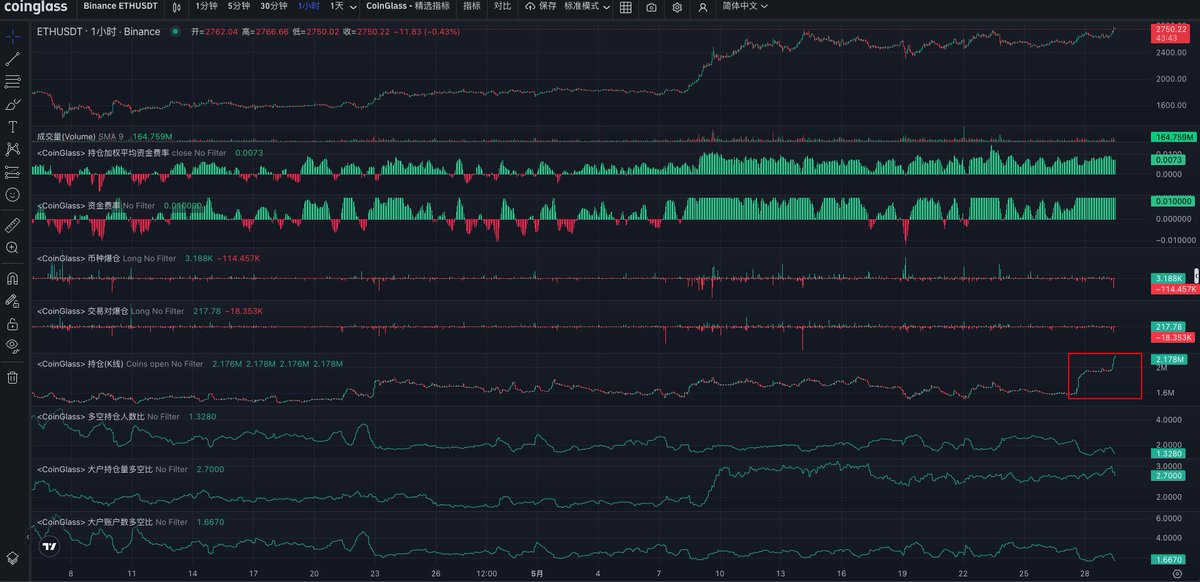
Task: Click the trash remove drawings icon
Action: [x=13, y=377]
